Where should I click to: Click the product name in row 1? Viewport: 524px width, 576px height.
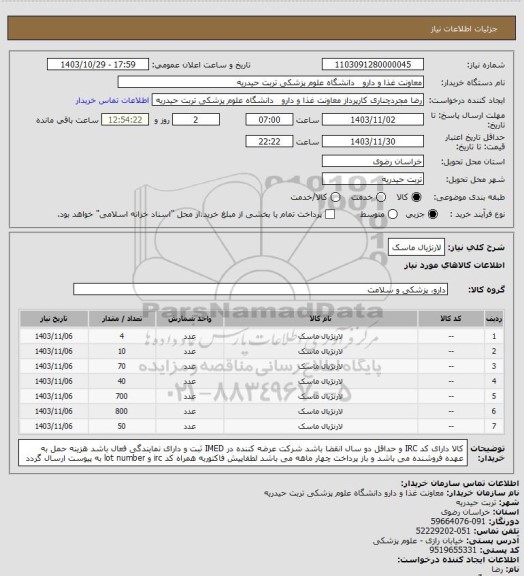320,336
